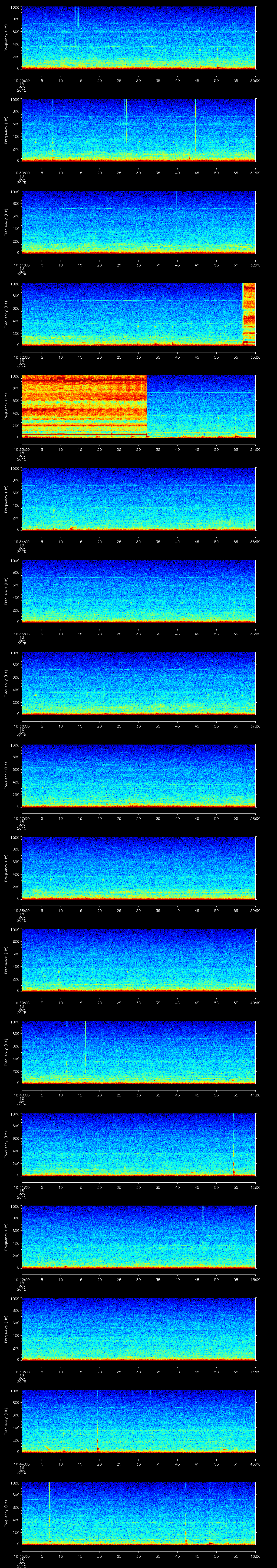
Task: Pick the 10:39:00 start time label
Action: [21, 1003]
